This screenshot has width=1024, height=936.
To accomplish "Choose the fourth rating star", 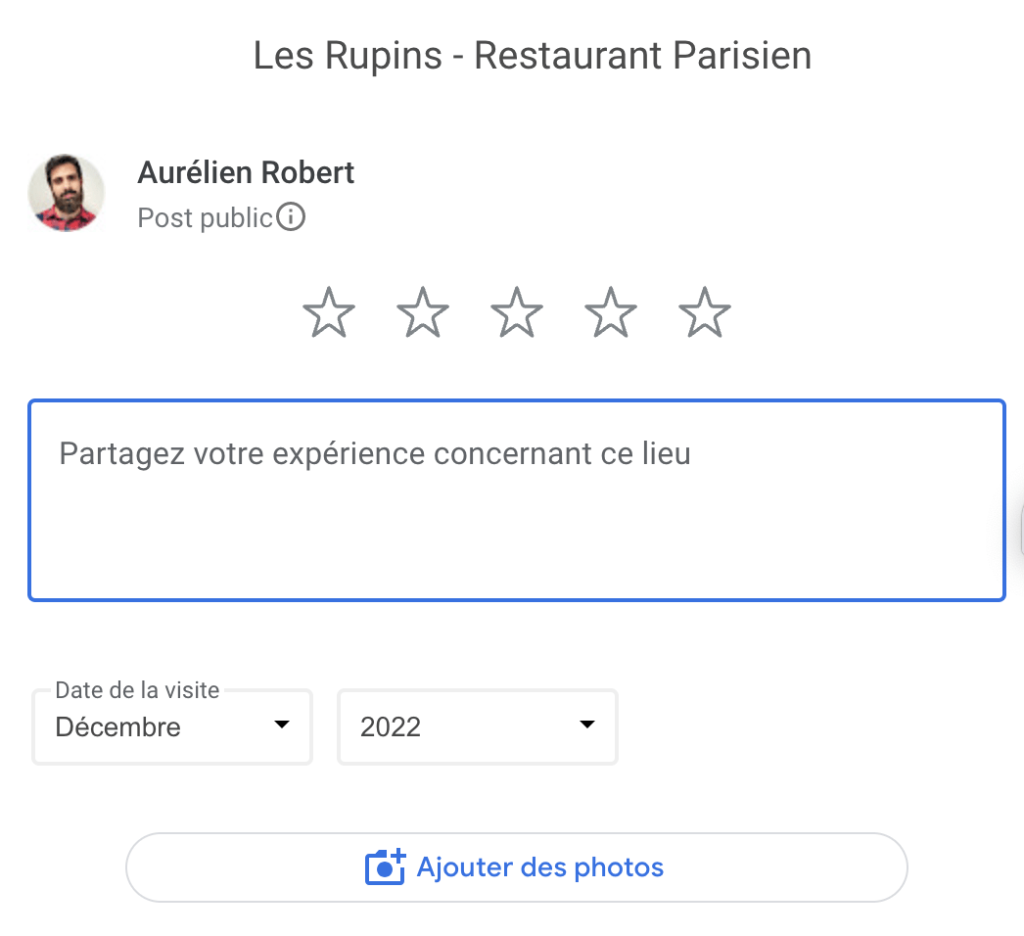I will pos(611,312).
